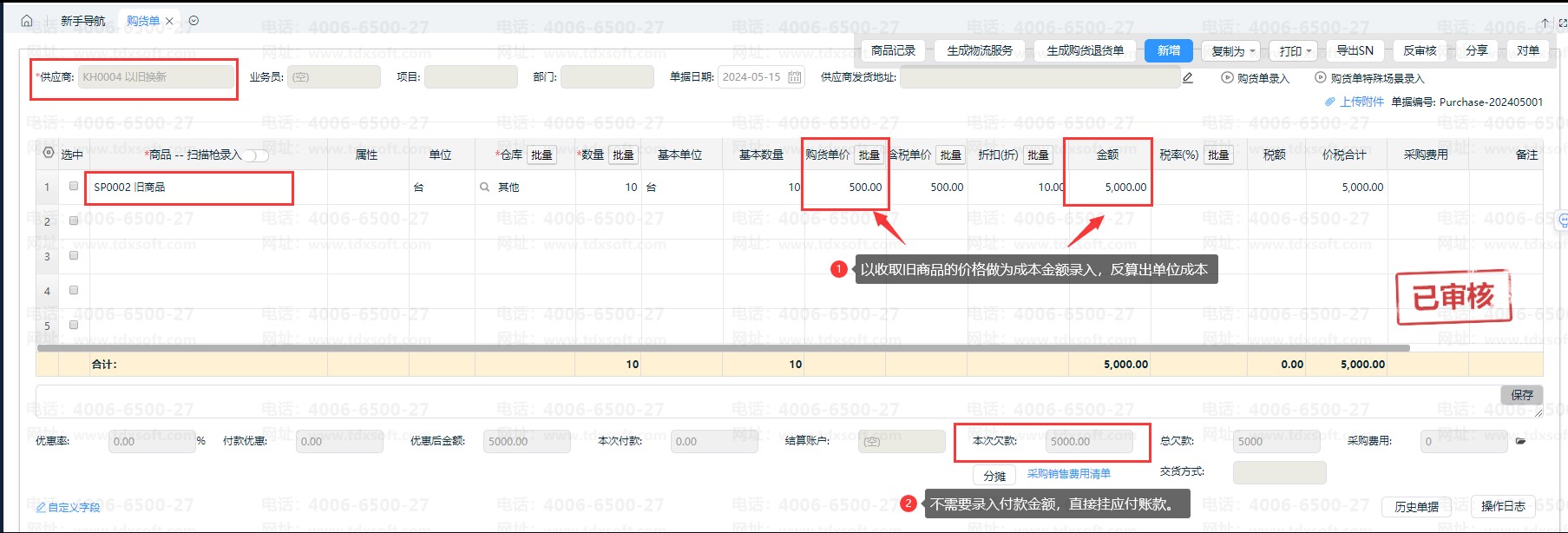1568x533 pixels.
Task: Close the 购货单 tab
Action: tap(169, 21)
